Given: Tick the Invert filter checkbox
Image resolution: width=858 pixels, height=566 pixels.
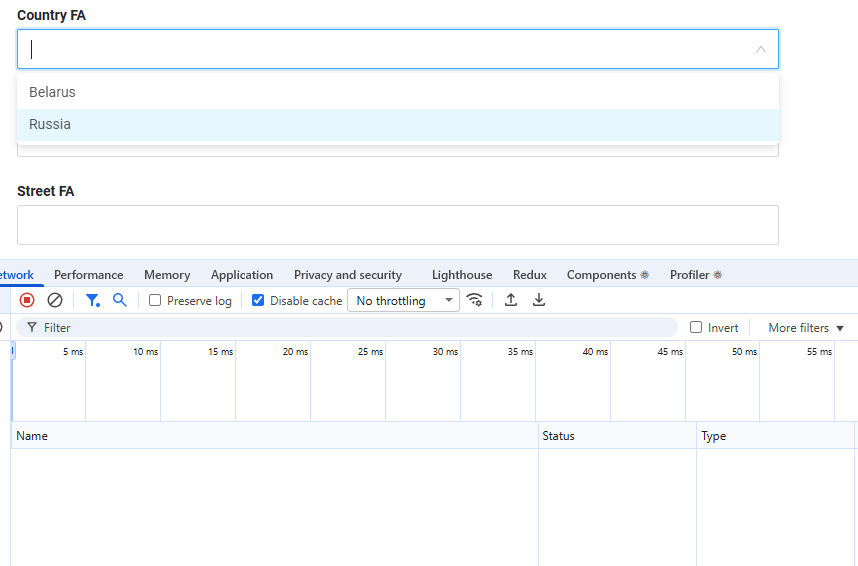Looking at the screenshot, I should coord(696,328).
